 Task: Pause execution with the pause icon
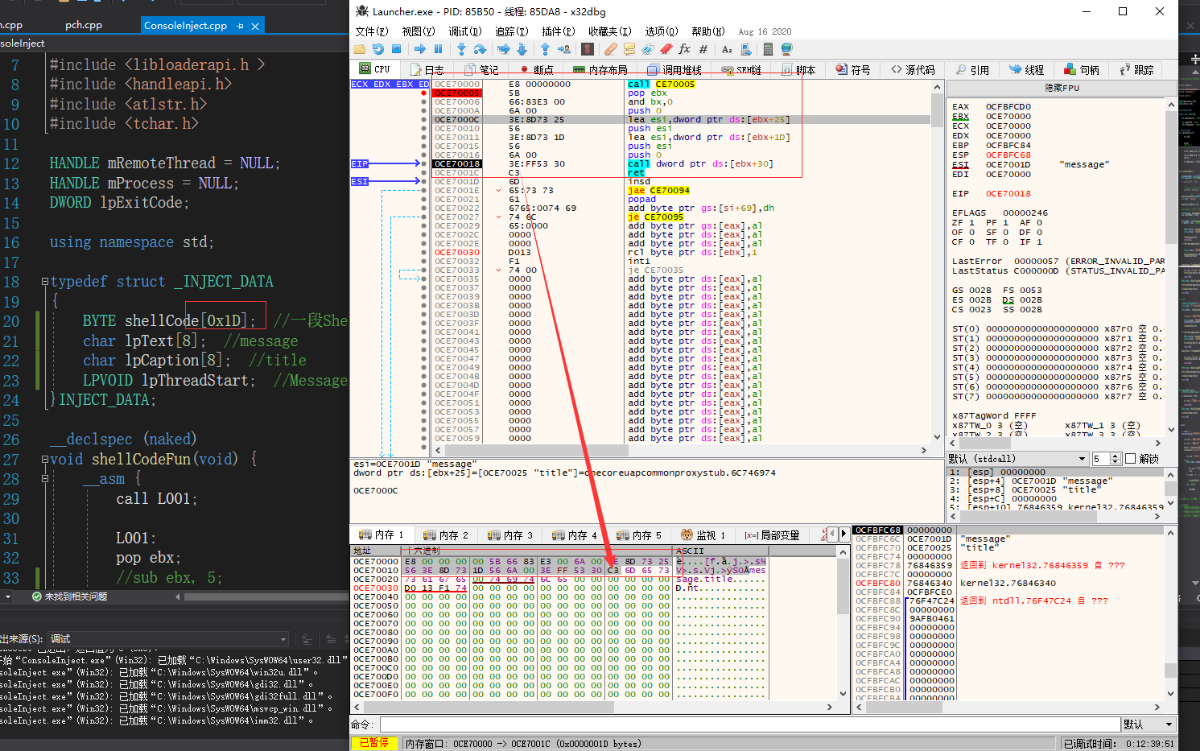[x=438, y=48]
